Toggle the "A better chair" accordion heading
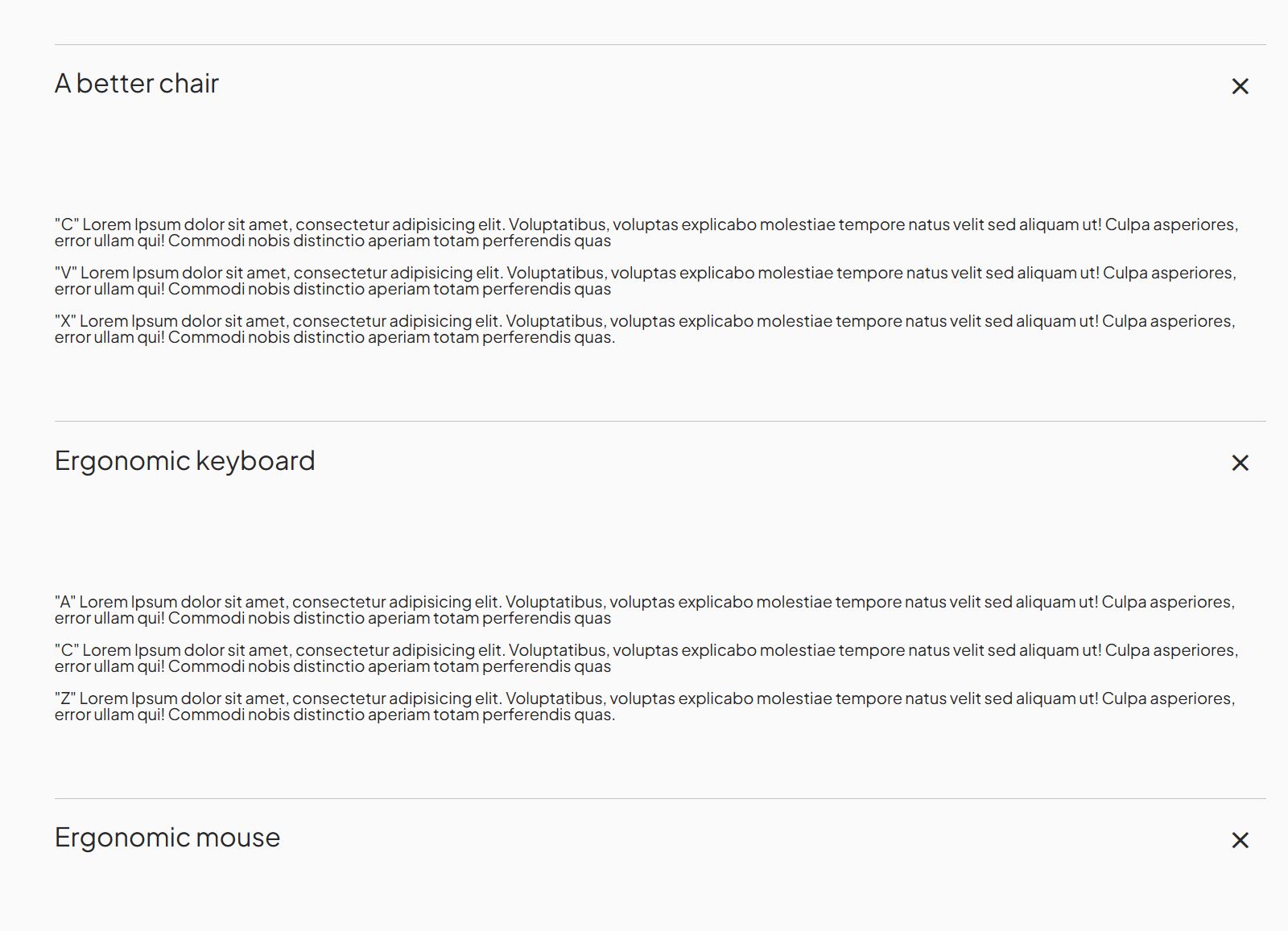Image resolution: width=1288 pixels, height=931 pixels. click(x=137, y=84)
